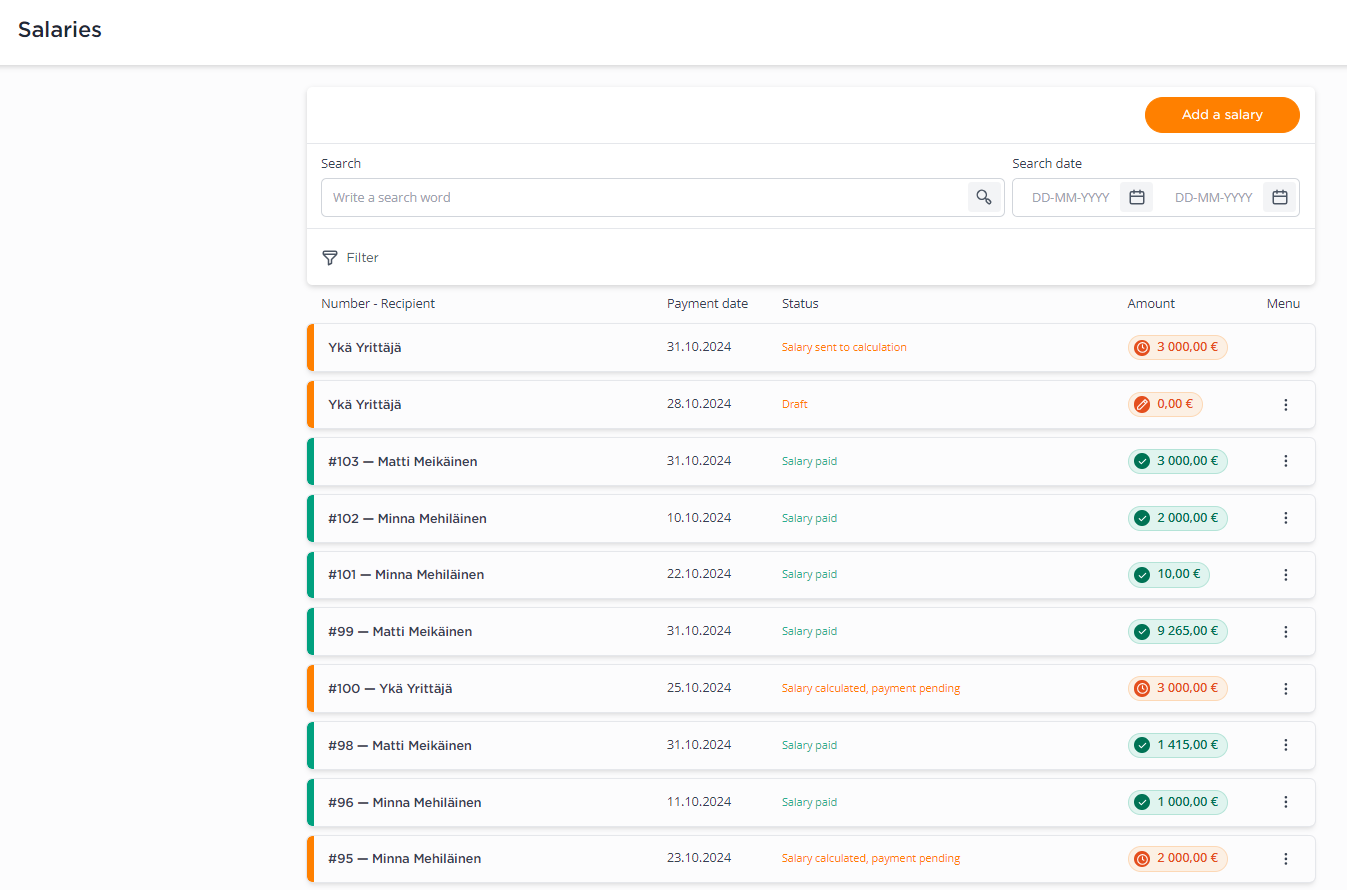Open the #96 Minna Mehiläinen salary row

[x=811, y=802]
